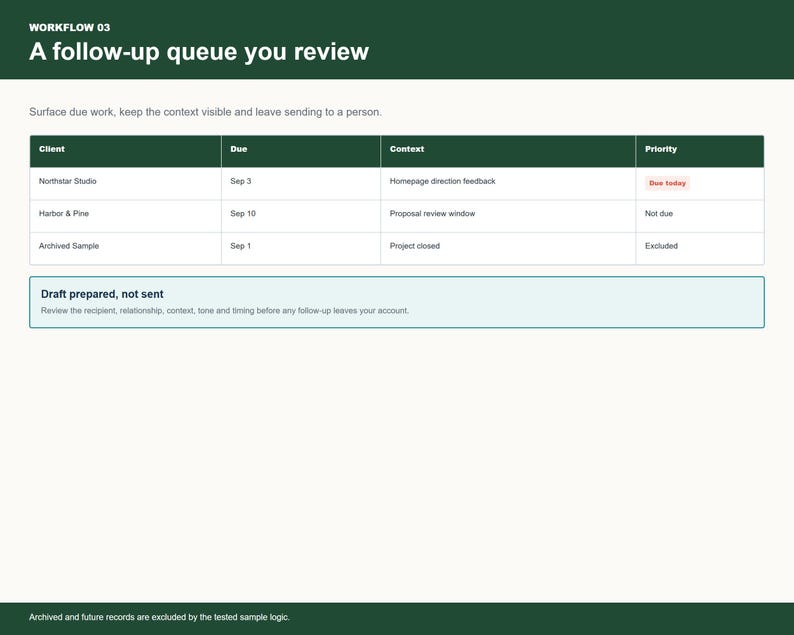
Task: Click Homepage direction feedback context cell
Action: coord(508,183)
